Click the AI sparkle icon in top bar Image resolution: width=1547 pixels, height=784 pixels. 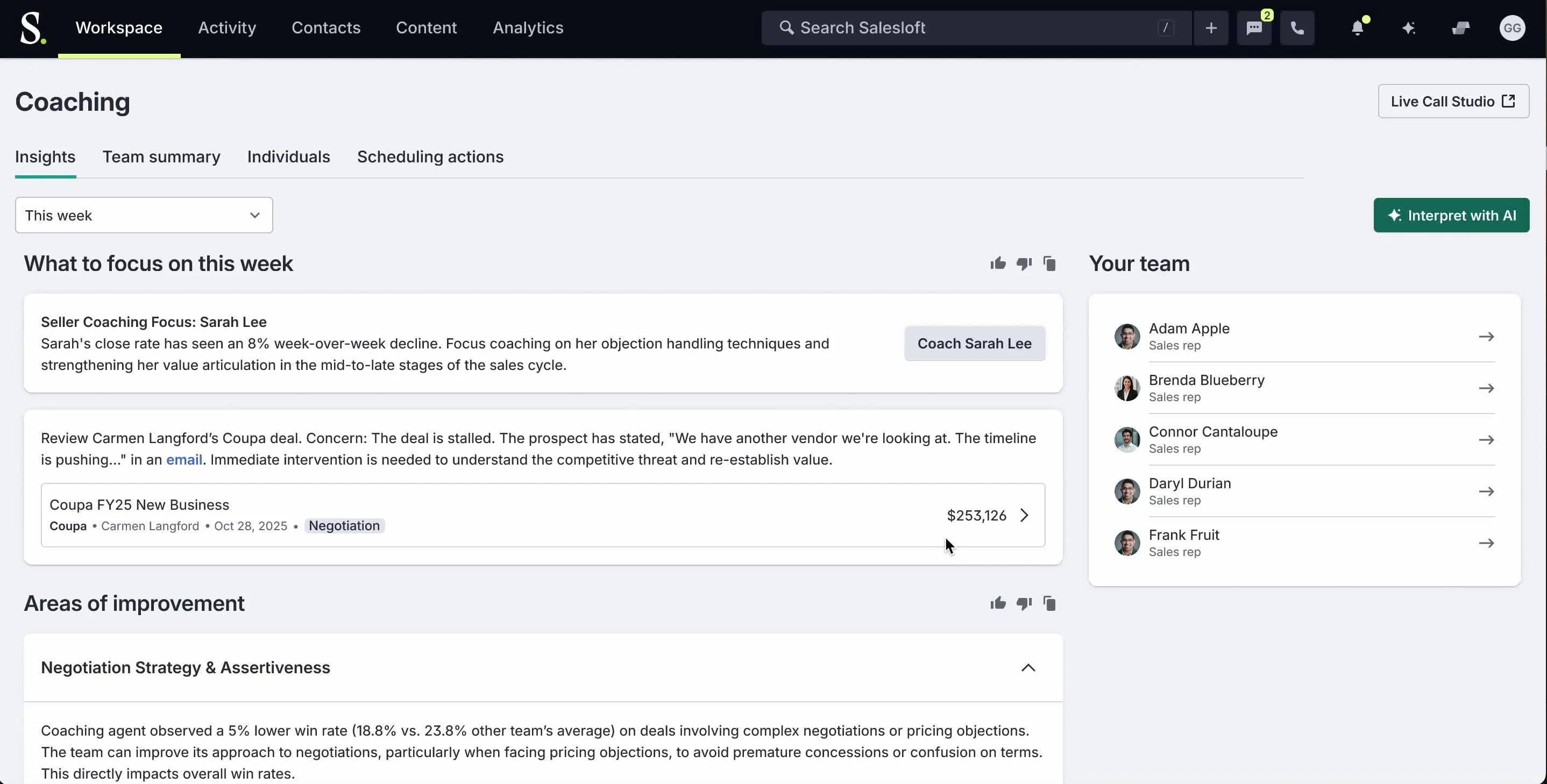[1408, 28]
